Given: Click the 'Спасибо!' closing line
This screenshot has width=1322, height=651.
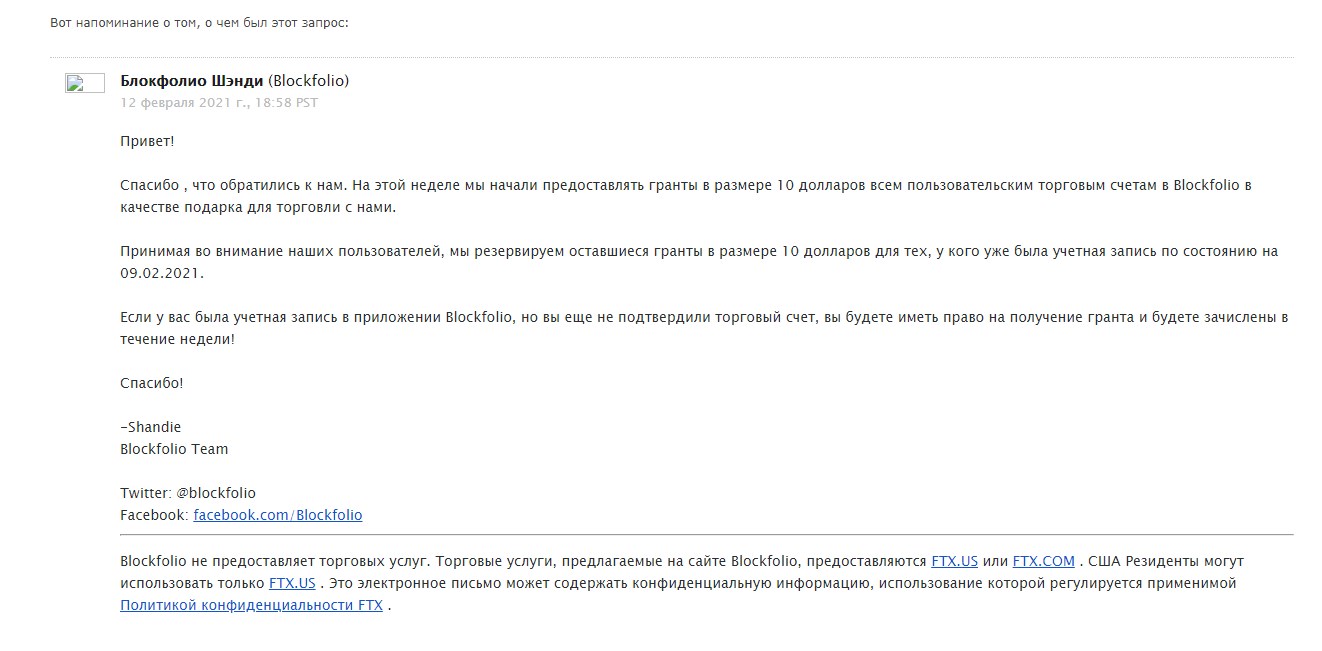Looking at the screenshot, I should click(x=152, y=383).
